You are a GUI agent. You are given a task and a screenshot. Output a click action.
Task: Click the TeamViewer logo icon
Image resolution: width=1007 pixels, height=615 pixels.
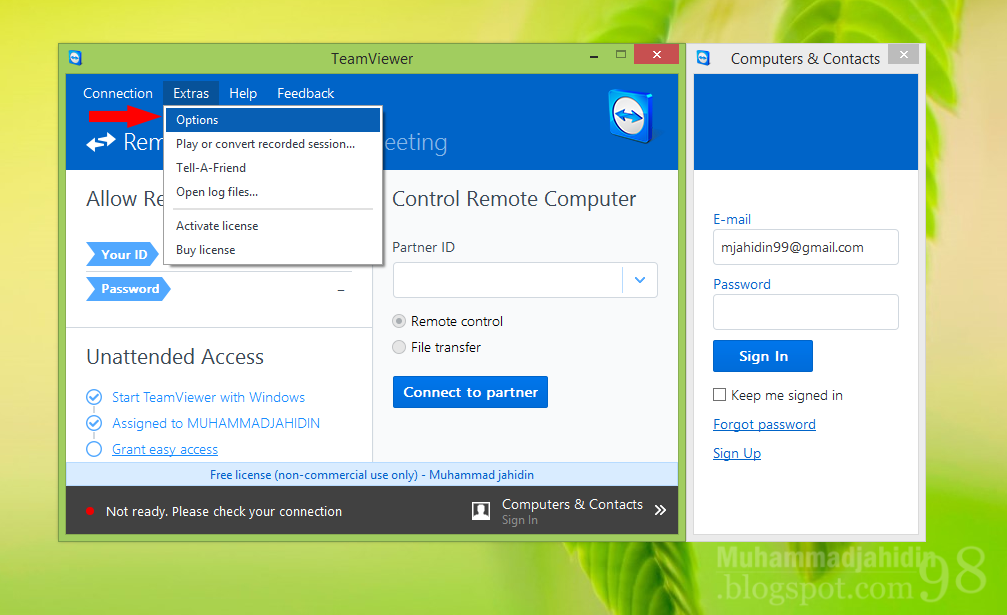(630, 115)
